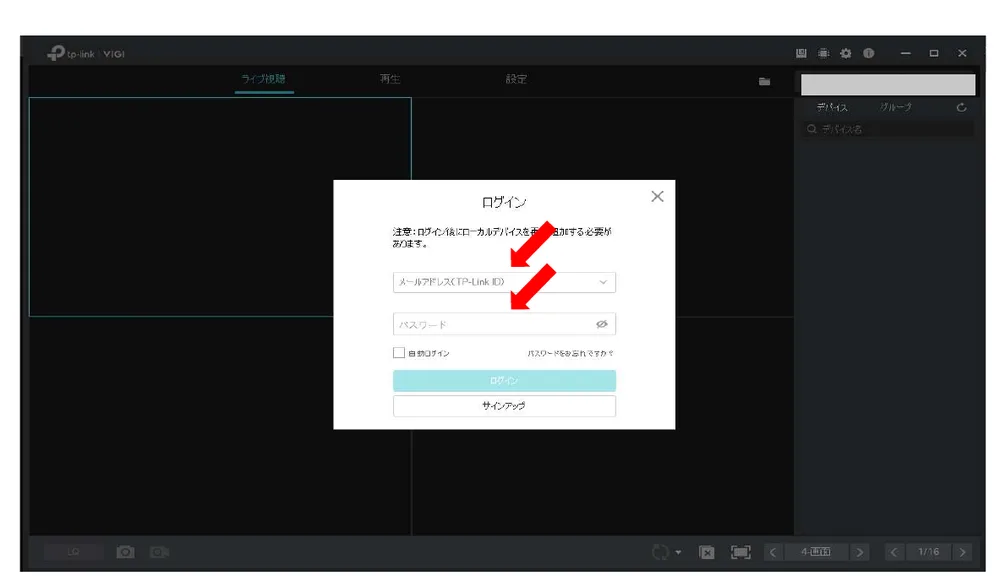Focus the メールアドレス(TP-Link ID) field

504,282
